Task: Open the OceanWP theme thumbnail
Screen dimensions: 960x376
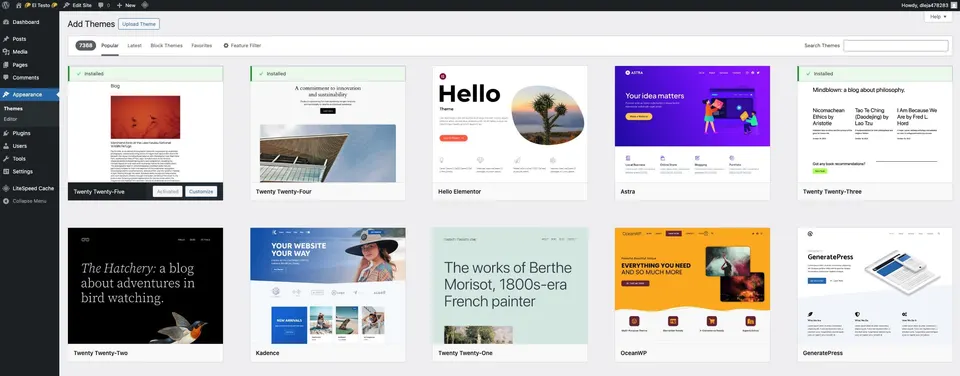Action: click(692, 286)
